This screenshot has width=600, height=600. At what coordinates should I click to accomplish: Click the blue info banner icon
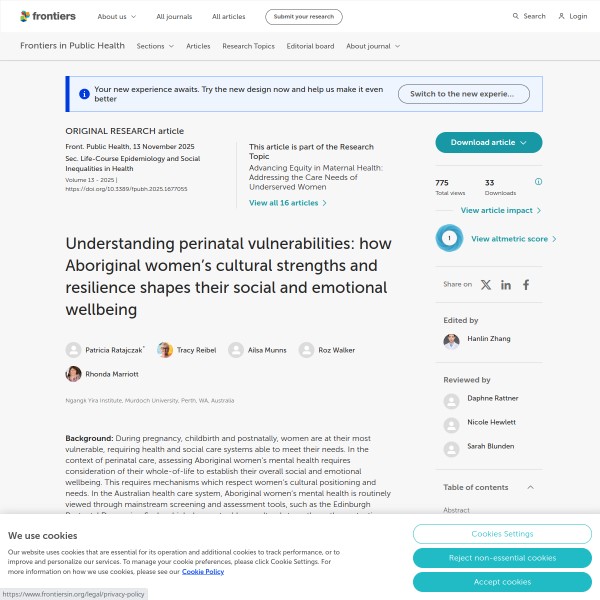tap(84, 94)
